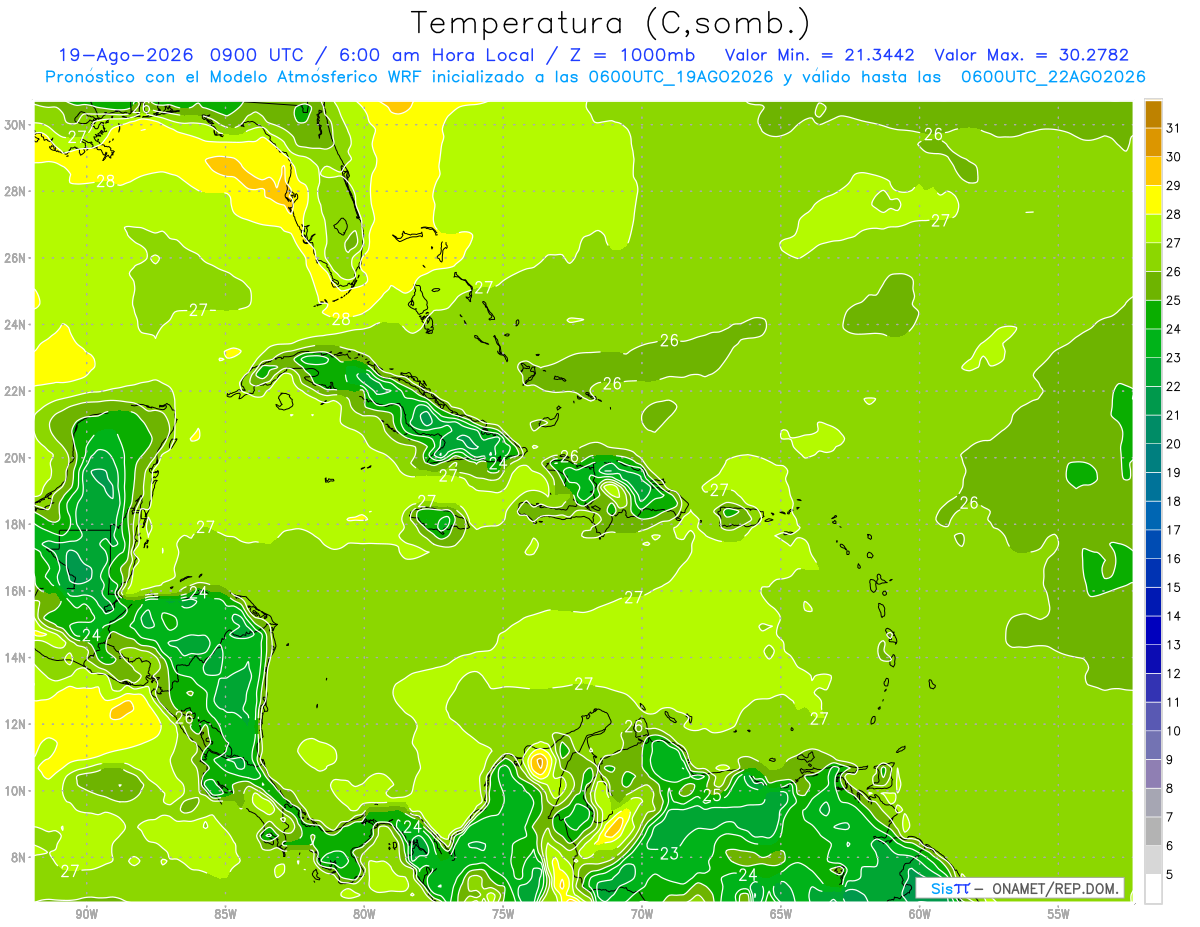Click the 12N latitude axis label
Viewport: 1200px width, 927px height.
click(x=17, y=724)
